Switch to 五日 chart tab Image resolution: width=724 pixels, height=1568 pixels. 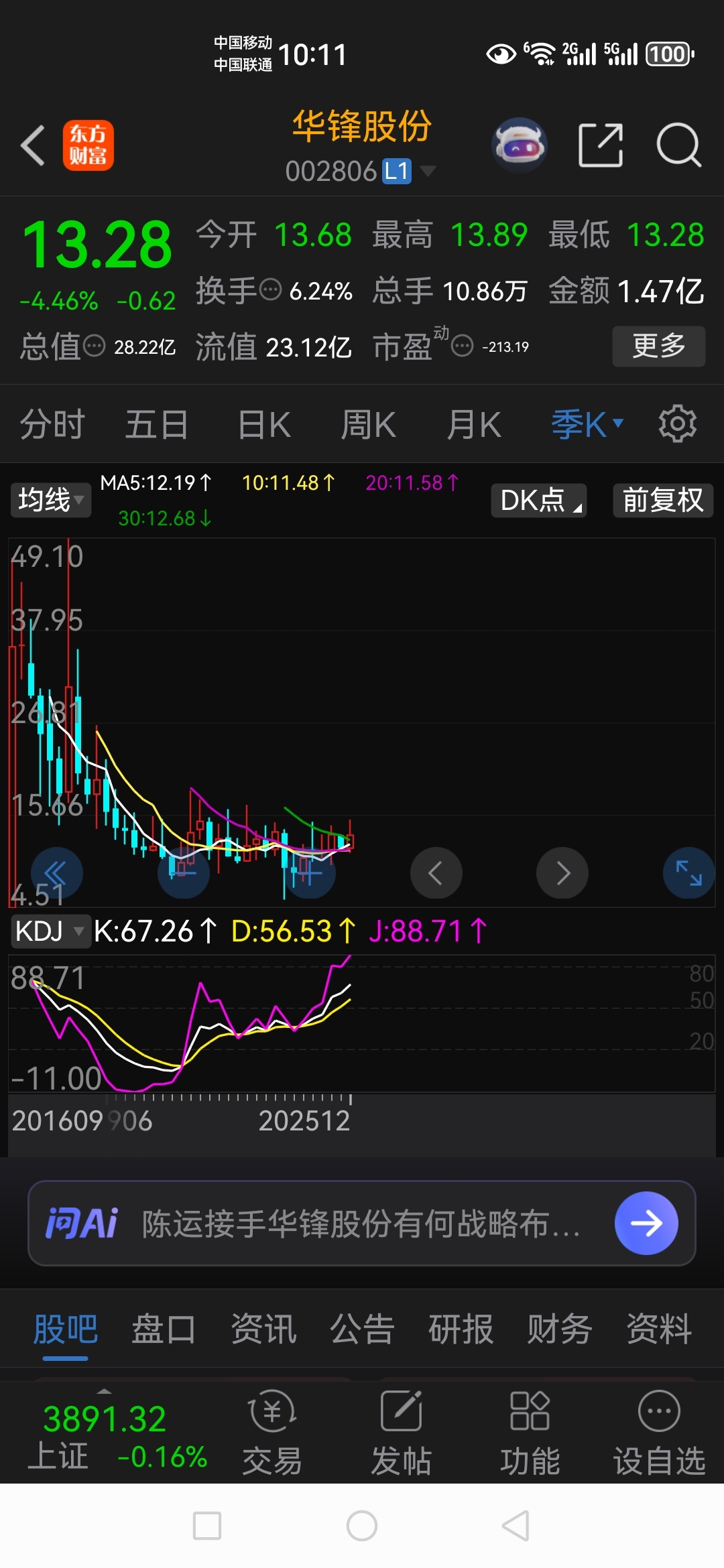157,425
